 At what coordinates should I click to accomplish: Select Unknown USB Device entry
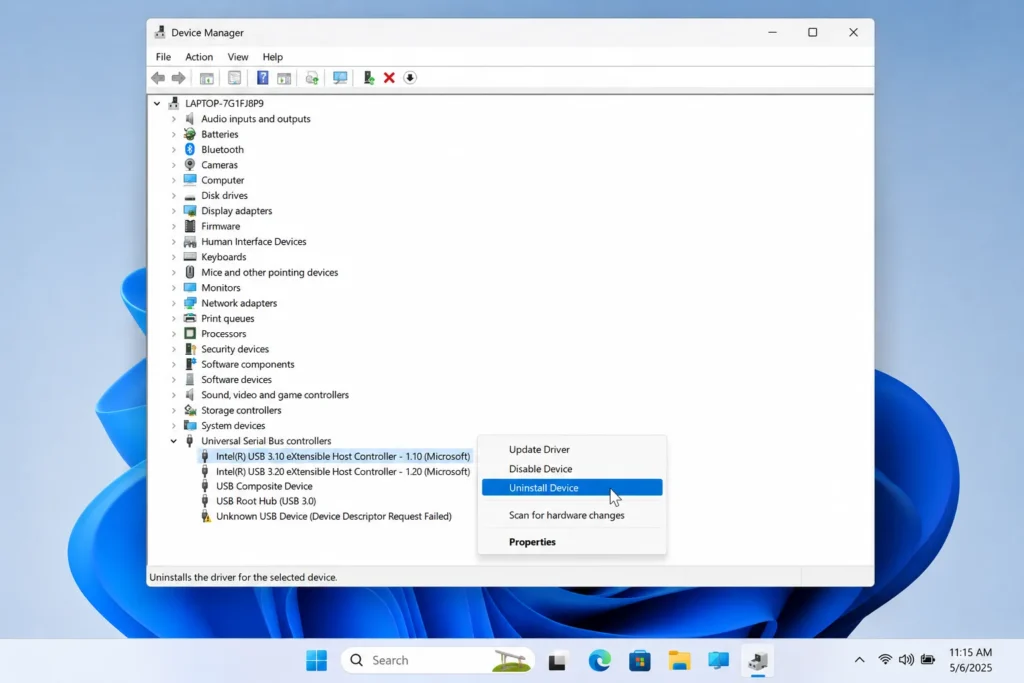pyautogui.click(x=334, y=516)
